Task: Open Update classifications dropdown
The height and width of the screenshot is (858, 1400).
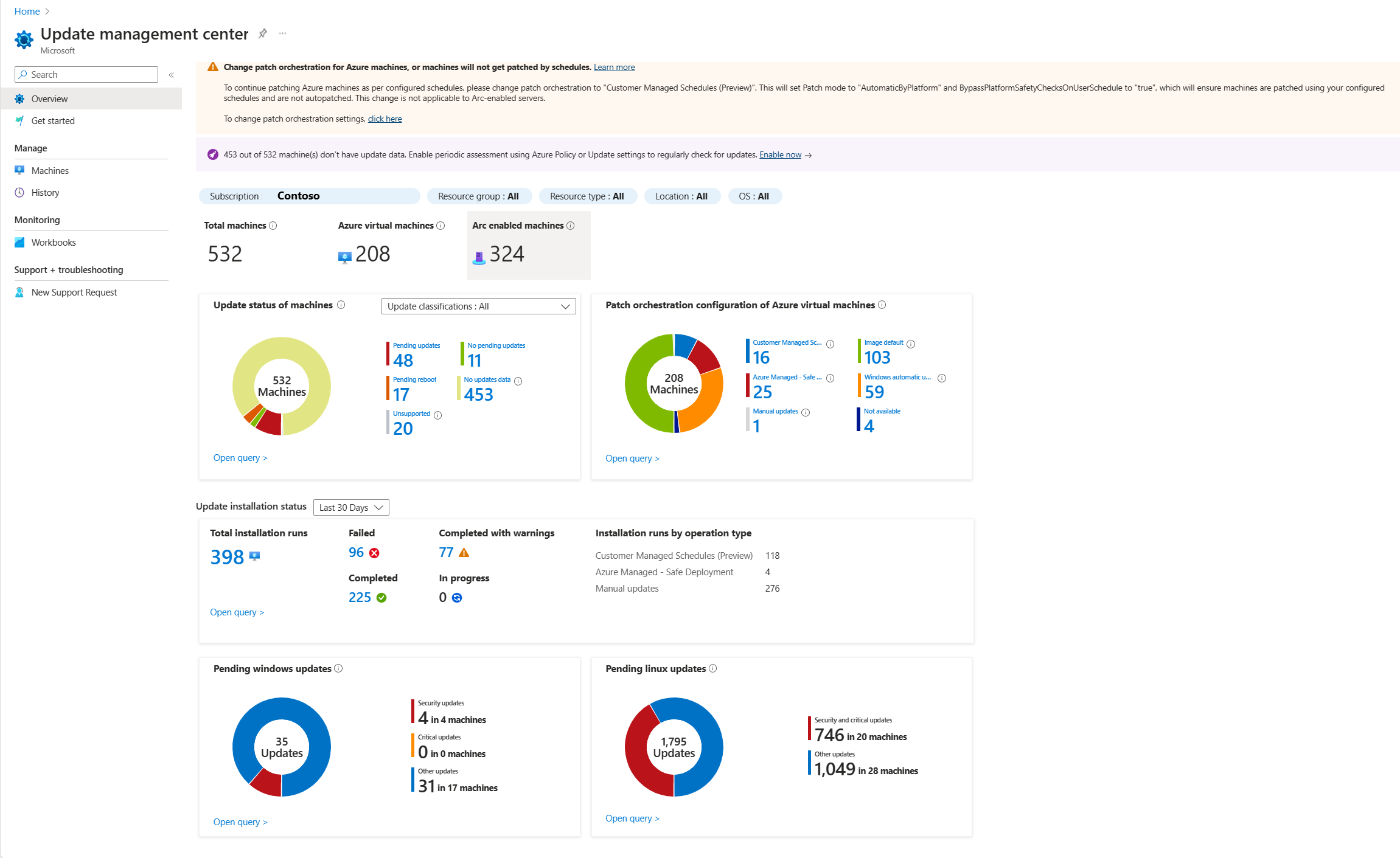Action: [479, 306]
